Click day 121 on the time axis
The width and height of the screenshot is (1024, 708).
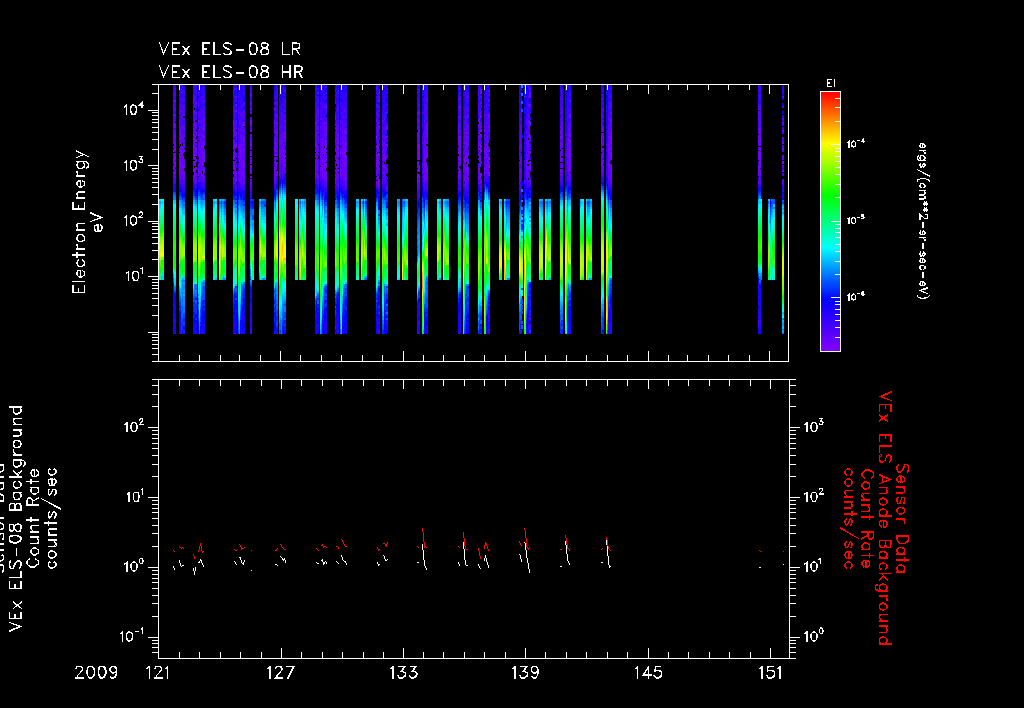159,673
